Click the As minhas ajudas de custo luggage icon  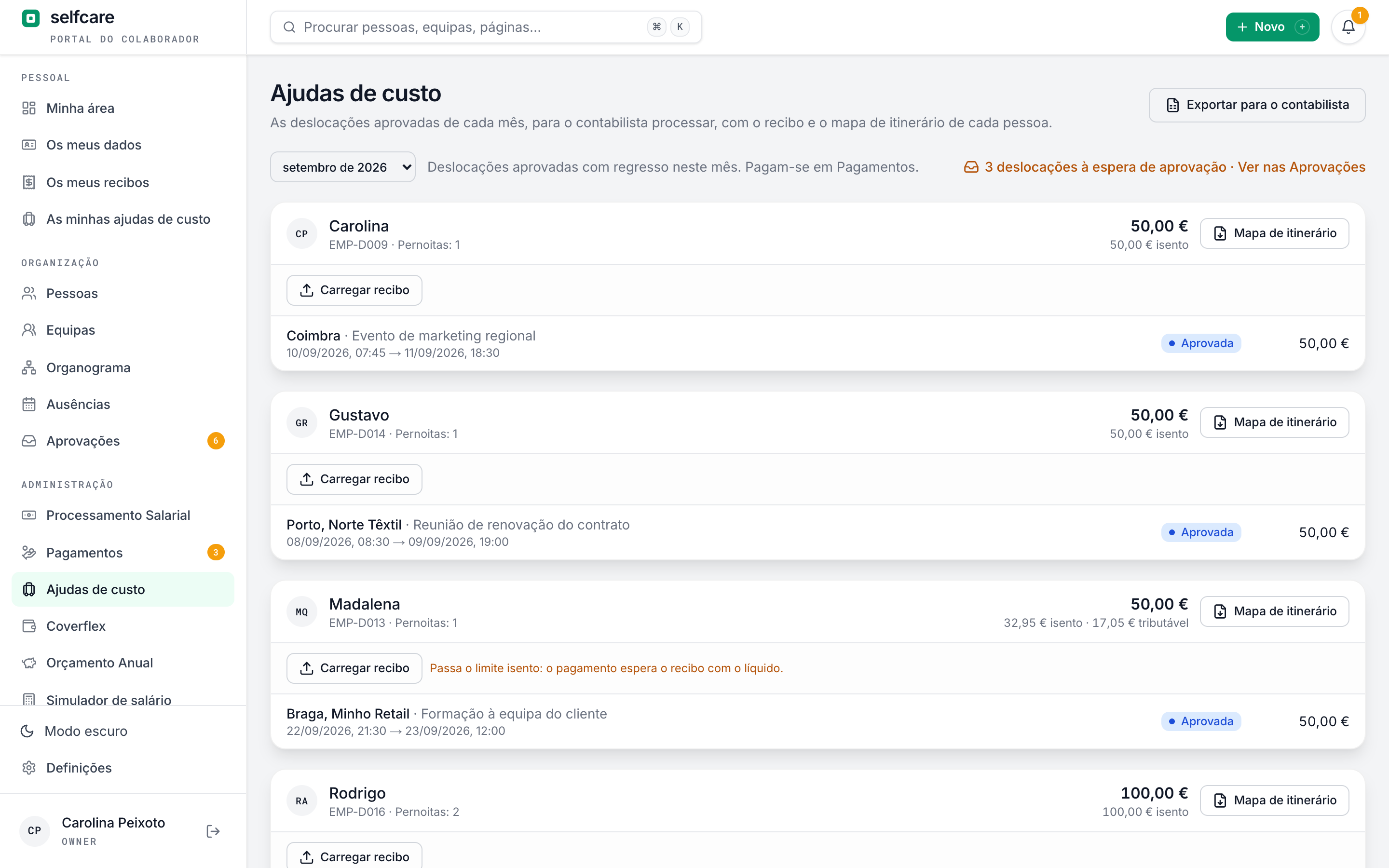click(x=29, y=219)
